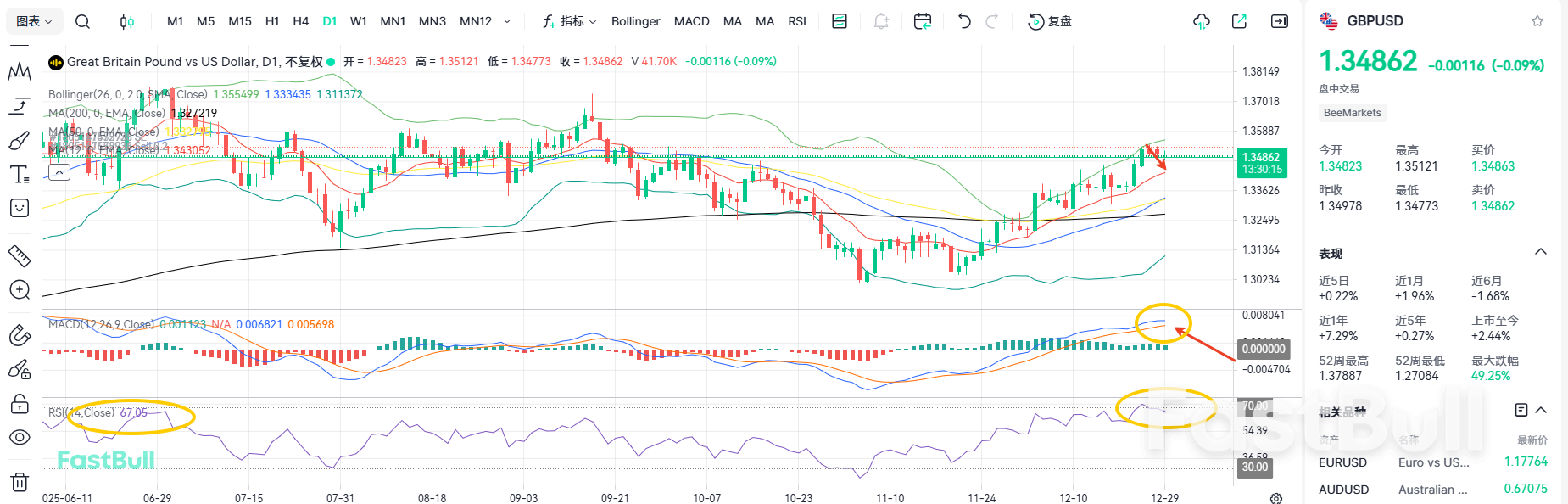The width and height of the screenshot is (1568, 504).
Task: Delete drawings with the trash icon
Action: click(x=20, y=482)
